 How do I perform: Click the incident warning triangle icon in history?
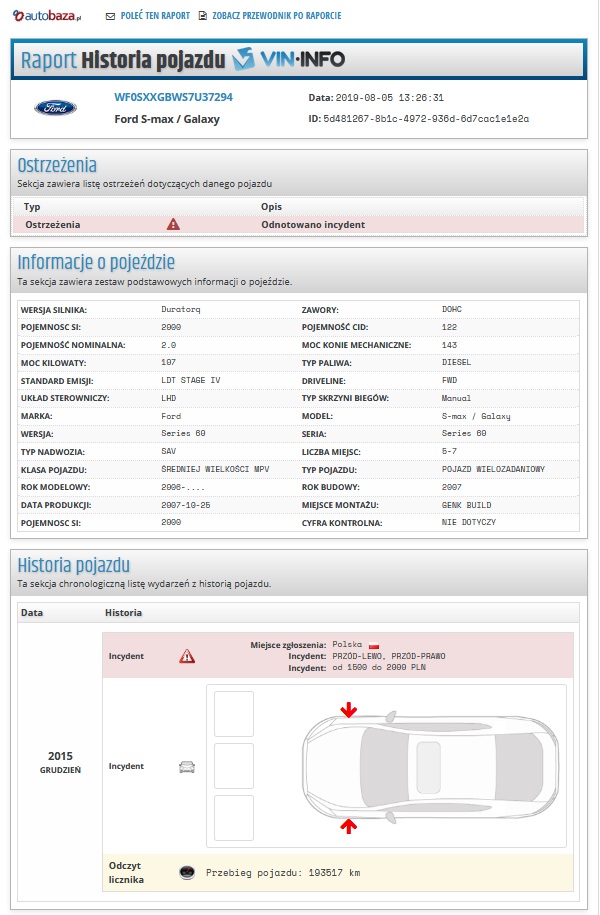187,656
